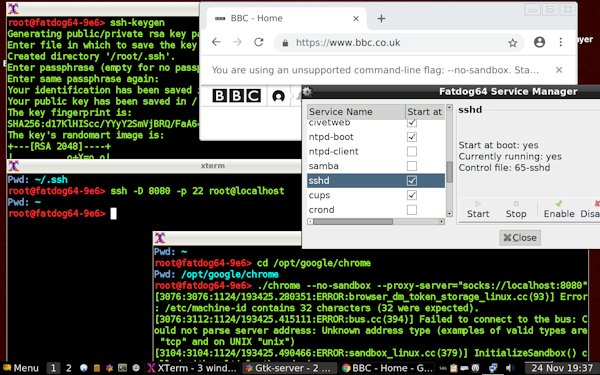Select the ntpd-client service row
This screenshot has width=600, height=375.
point(376,151)
